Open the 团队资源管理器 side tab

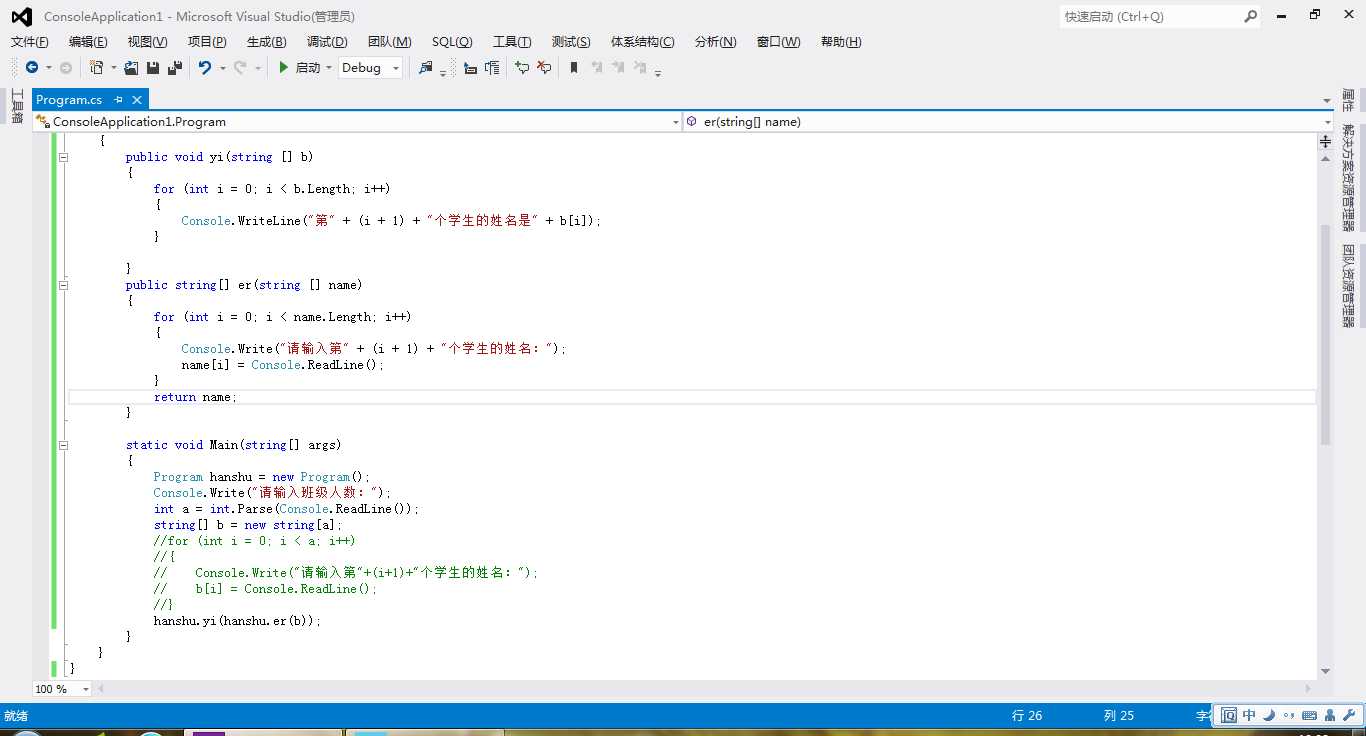click(x=1349, y=285)
